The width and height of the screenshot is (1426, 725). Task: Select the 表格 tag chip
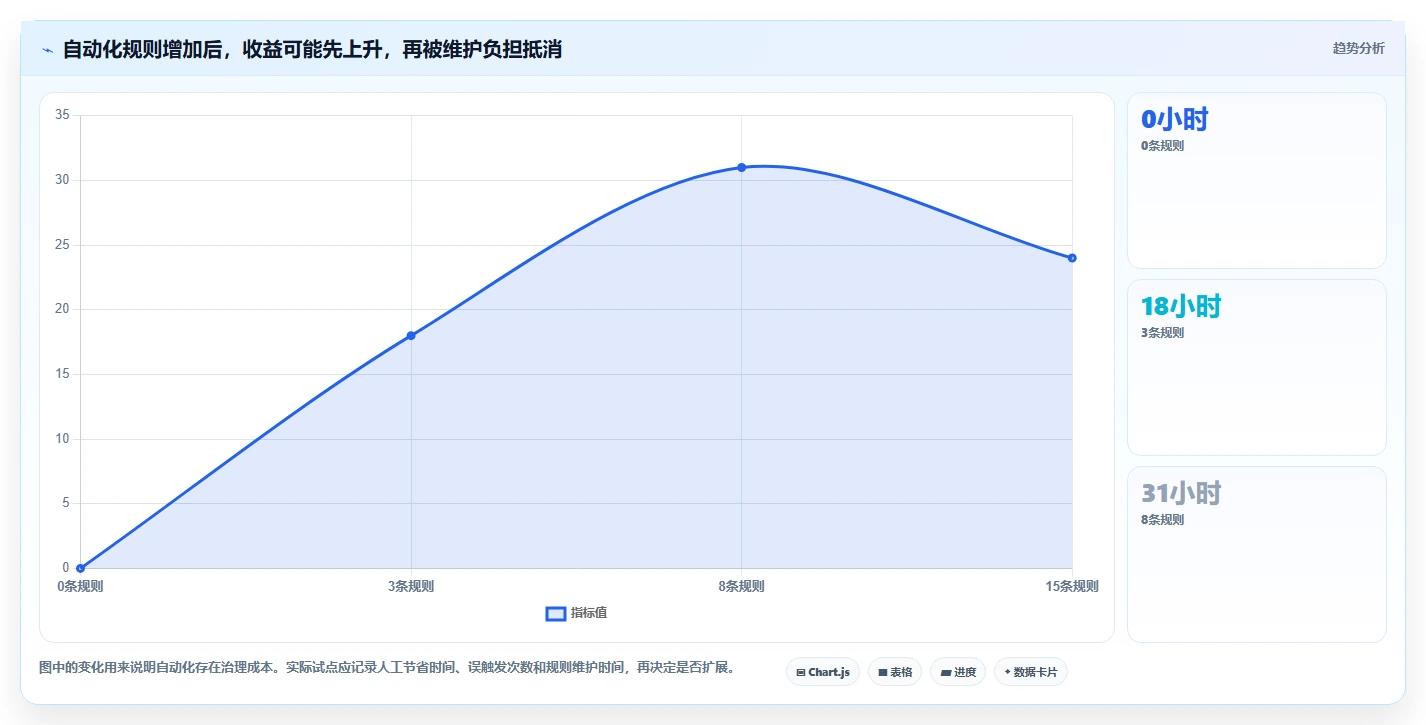(894, 672)
